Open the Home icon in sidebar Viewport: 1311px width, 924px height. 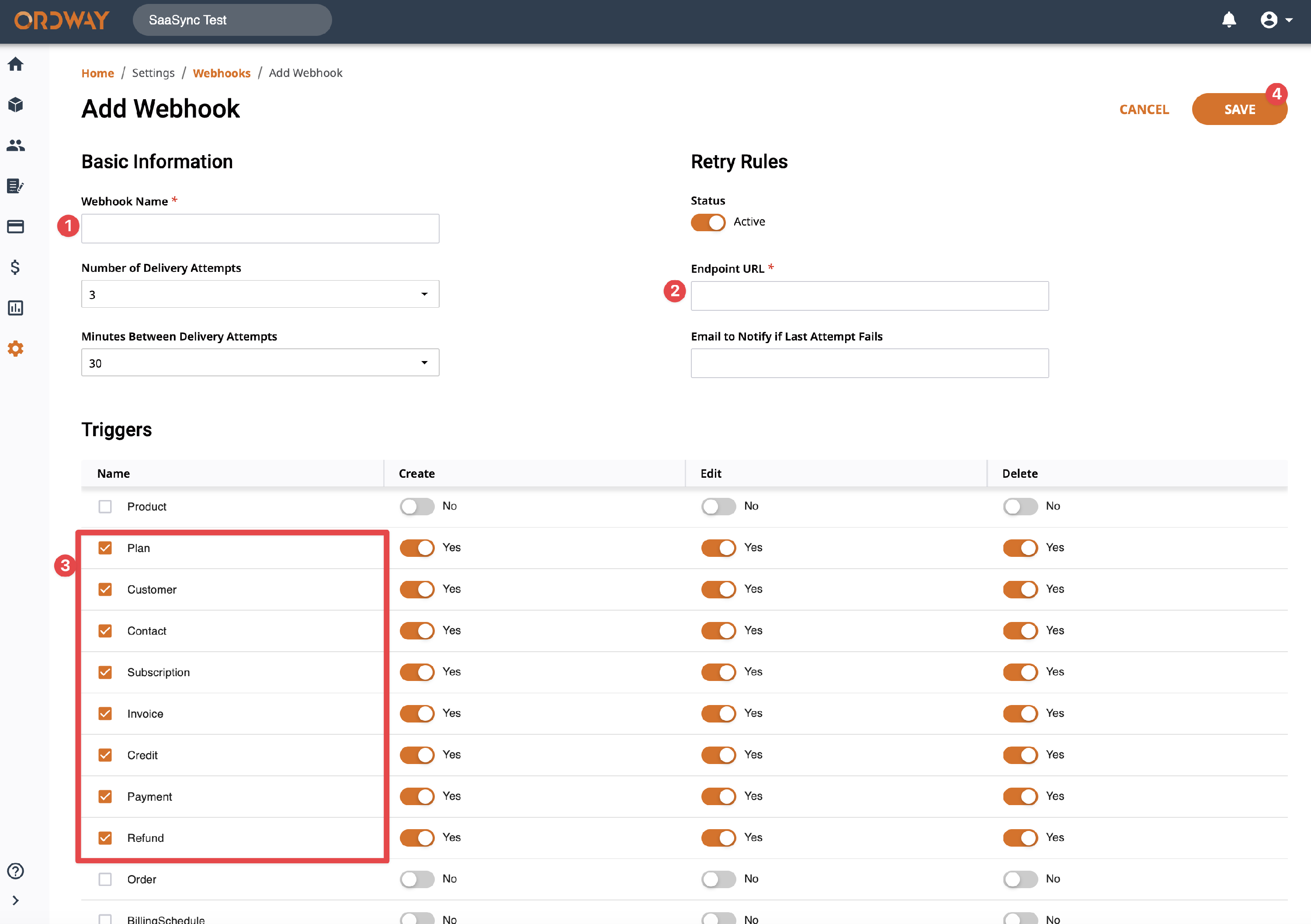[15, 64]
